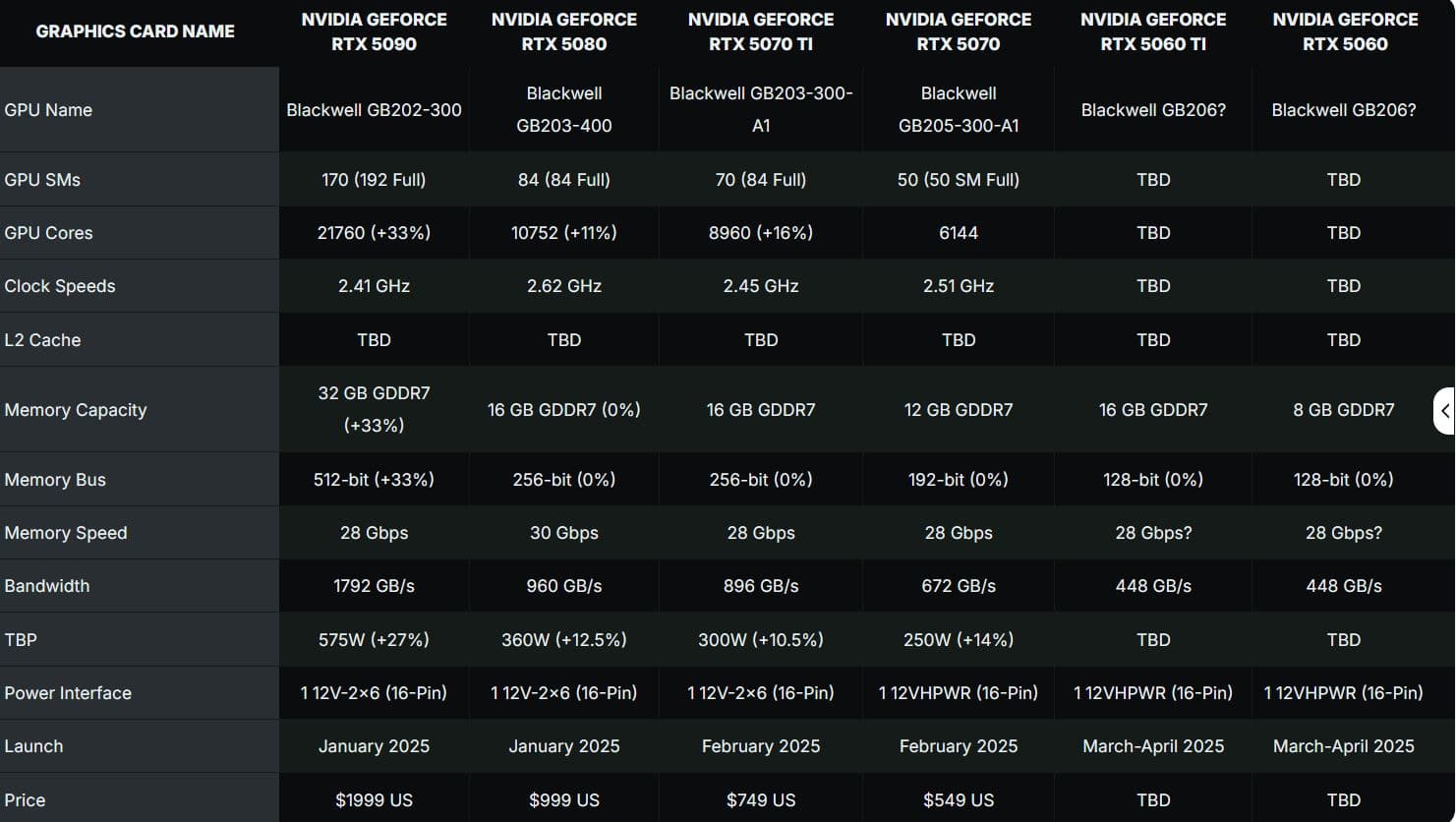Click the Blackwell GB203-300-A1 cell
This screenshot has width=1456, height=822.
point(761,109)
